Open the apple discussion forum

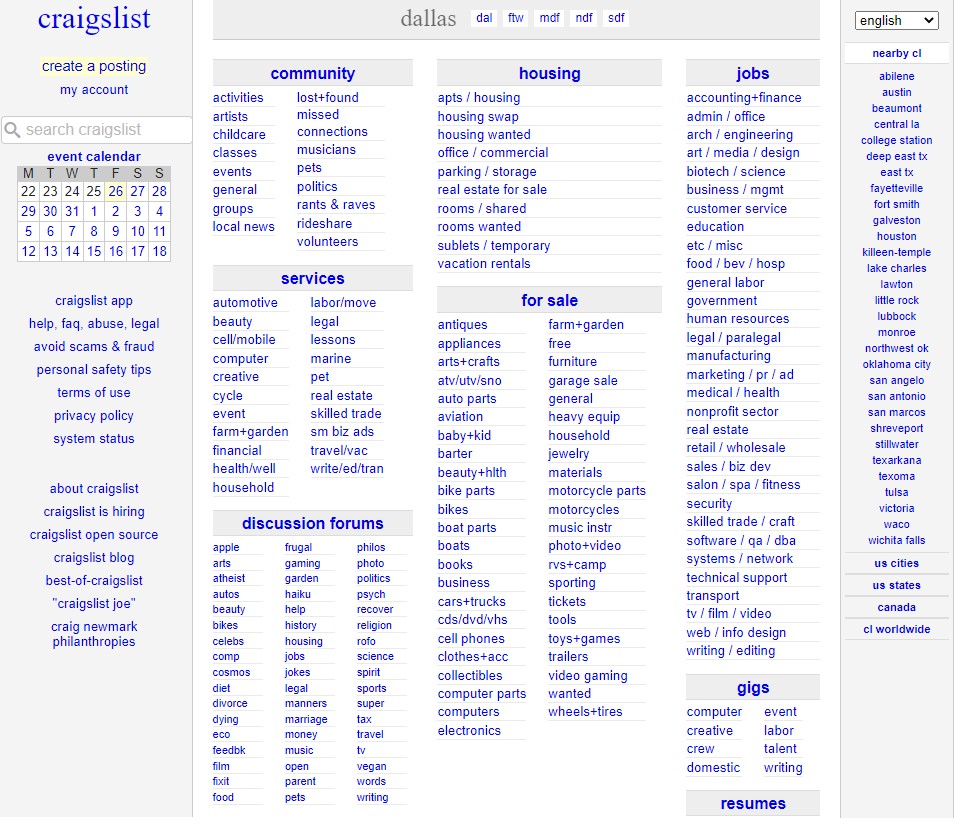coord(226,547)
